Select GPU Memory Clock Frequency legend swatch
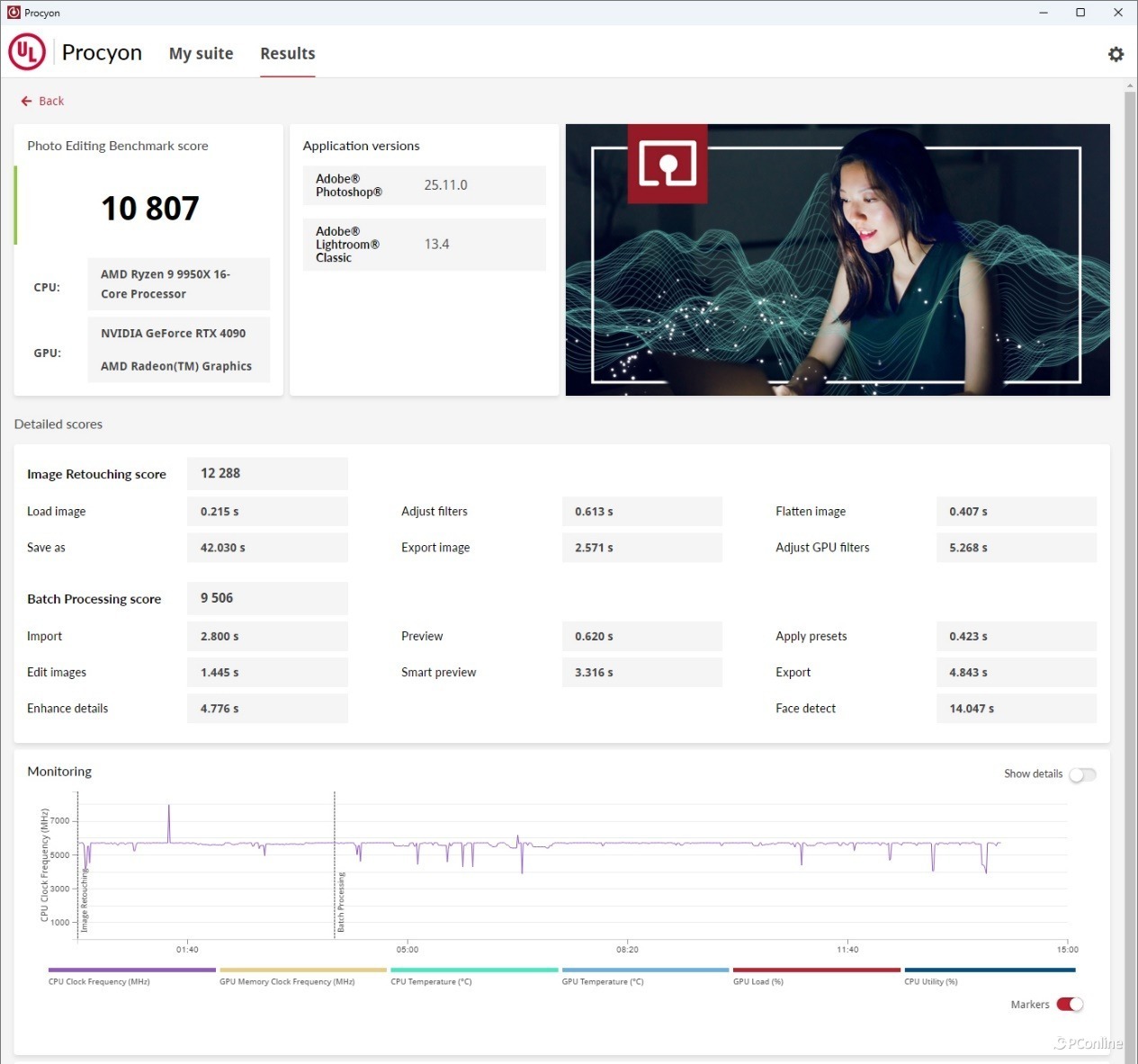The height and width of the screenshot is (1064, 1138). [302, 970]
